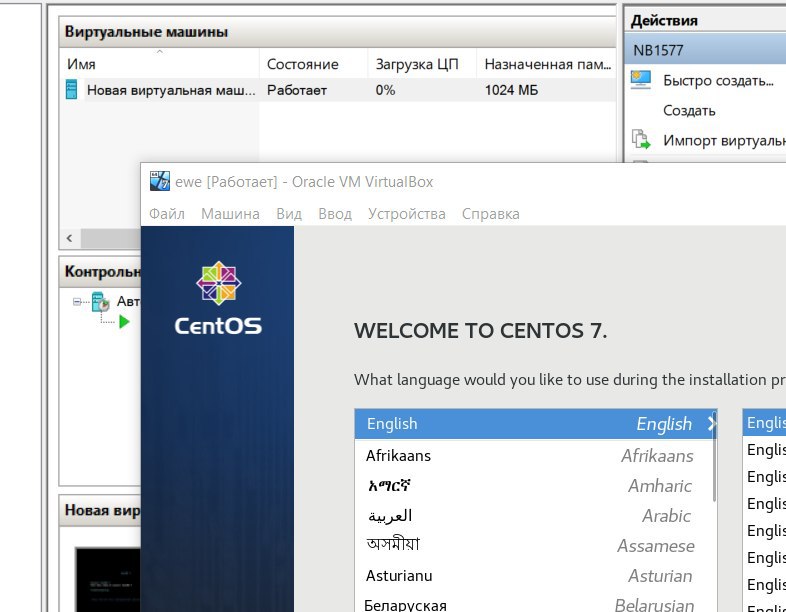The height and width of the screenshot is (612, 786).
Task: Open the Машина menu in VirtualBox
Action: (230, 214)
